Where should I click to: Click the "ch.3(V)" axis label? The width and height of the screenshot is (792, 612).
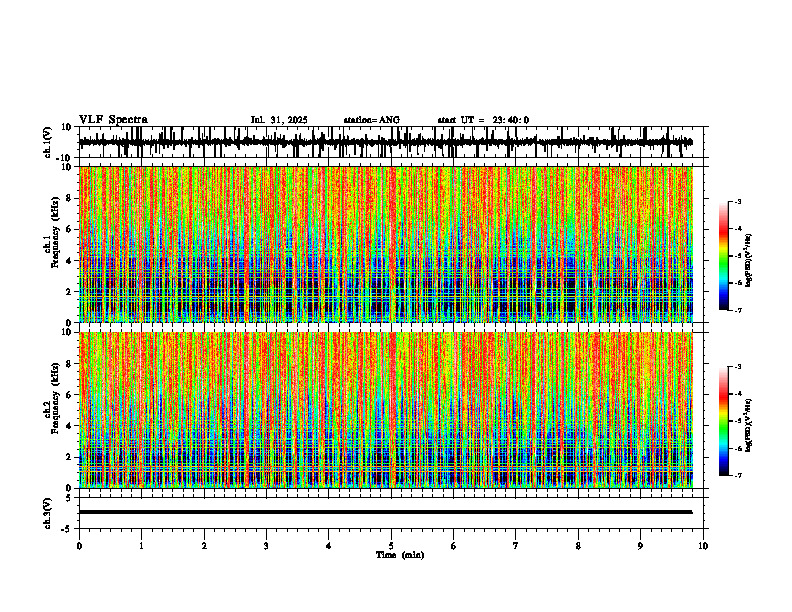tap(48, 513)
